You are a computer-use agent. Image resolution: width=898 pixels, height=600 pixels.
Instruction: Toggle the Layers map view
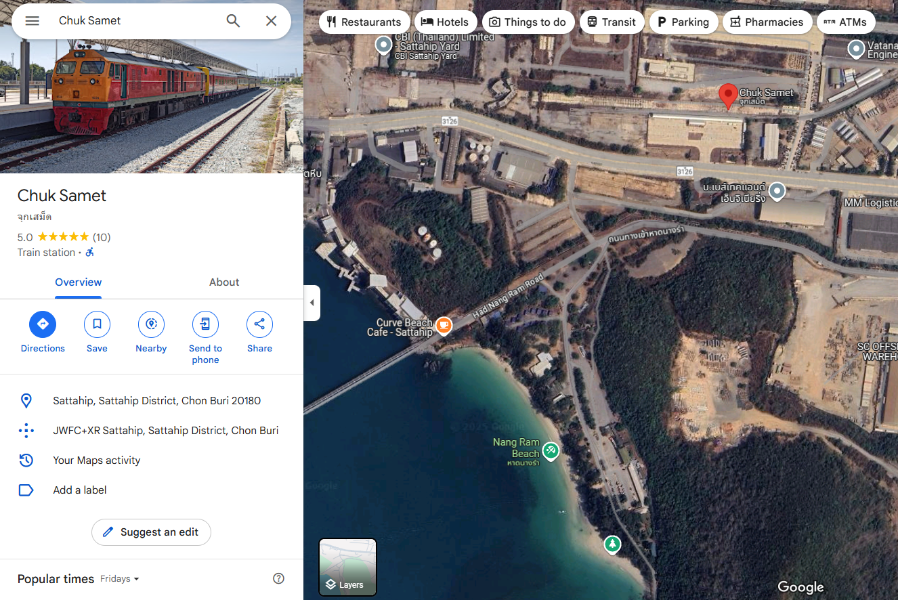tap(348, 567)
